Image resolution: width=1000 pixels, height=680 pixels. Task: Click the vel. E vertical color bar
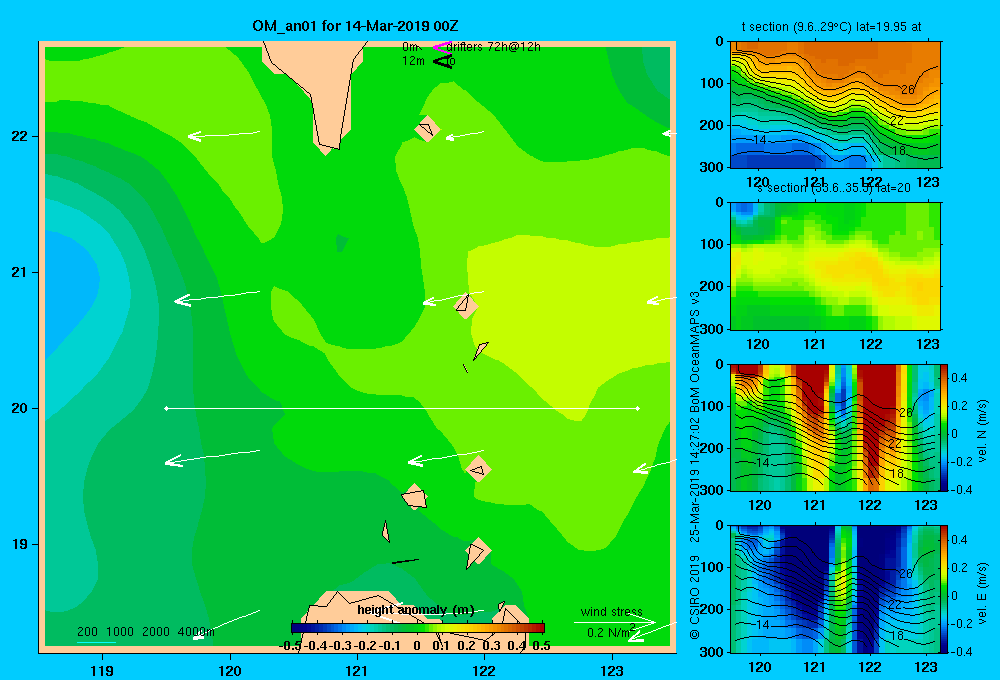pos(945,589)
